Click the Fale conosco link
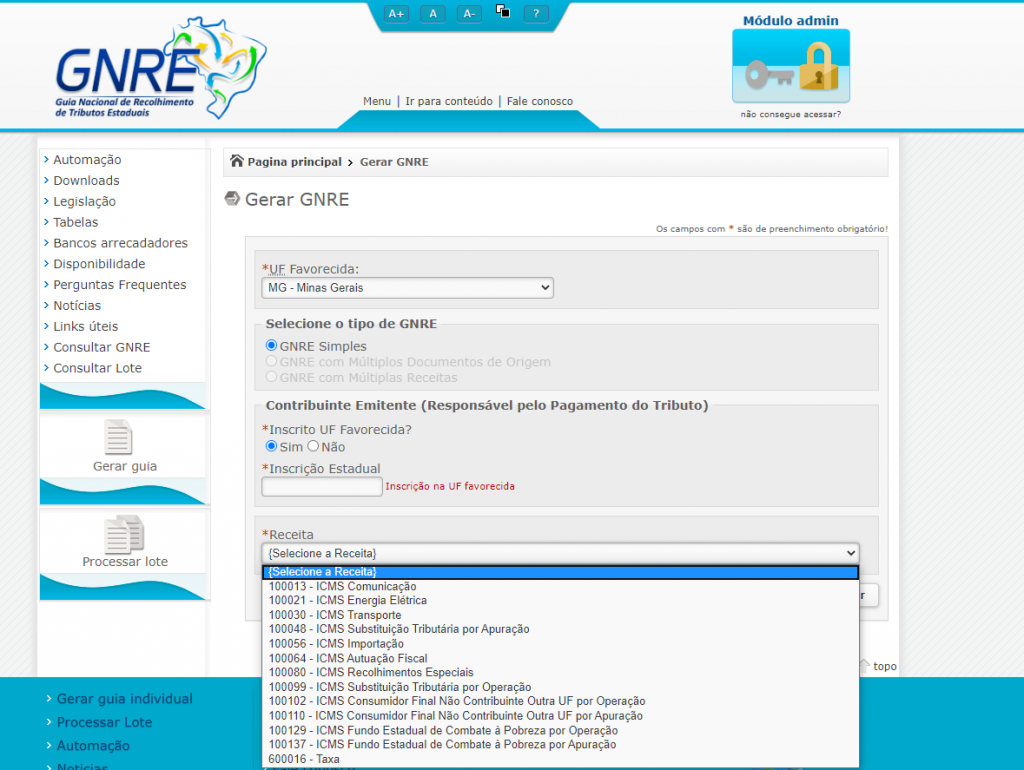Screen dimensions: 1024x770 (539, 101)
